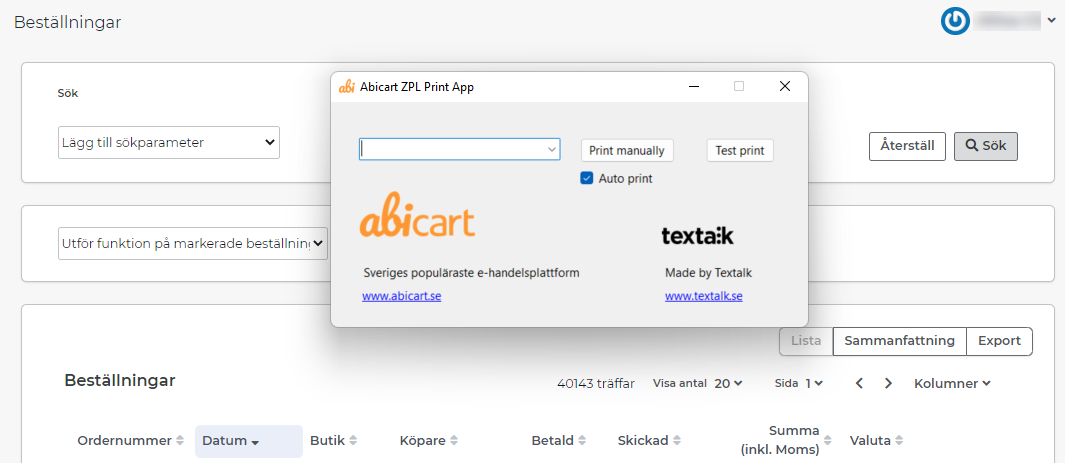
Task: Click the Textalk logo
Action: click(x=697, y=236)
